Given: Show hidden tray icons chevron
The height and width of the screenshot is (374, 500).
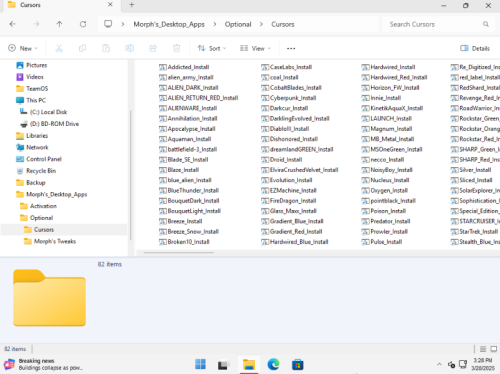Looking at the screenshot, I should click(439, 364).
